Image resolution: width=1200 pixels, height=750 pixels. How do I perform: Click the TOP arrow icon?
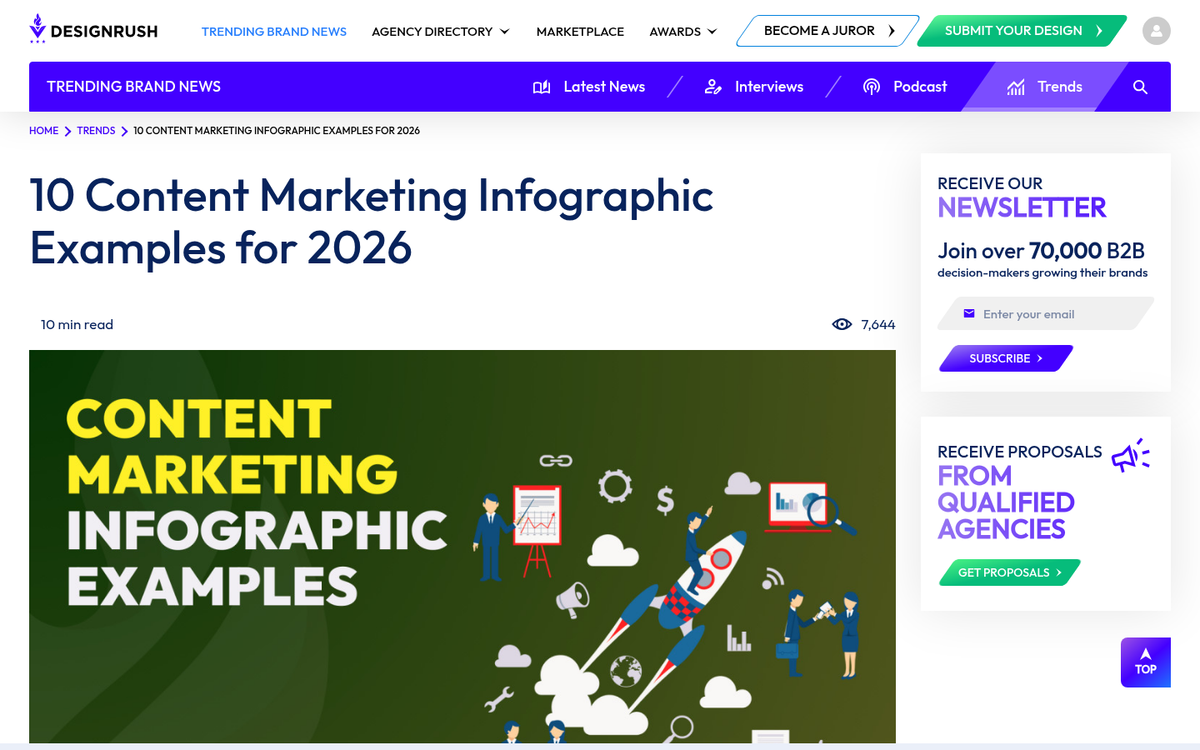(1145, 662)
